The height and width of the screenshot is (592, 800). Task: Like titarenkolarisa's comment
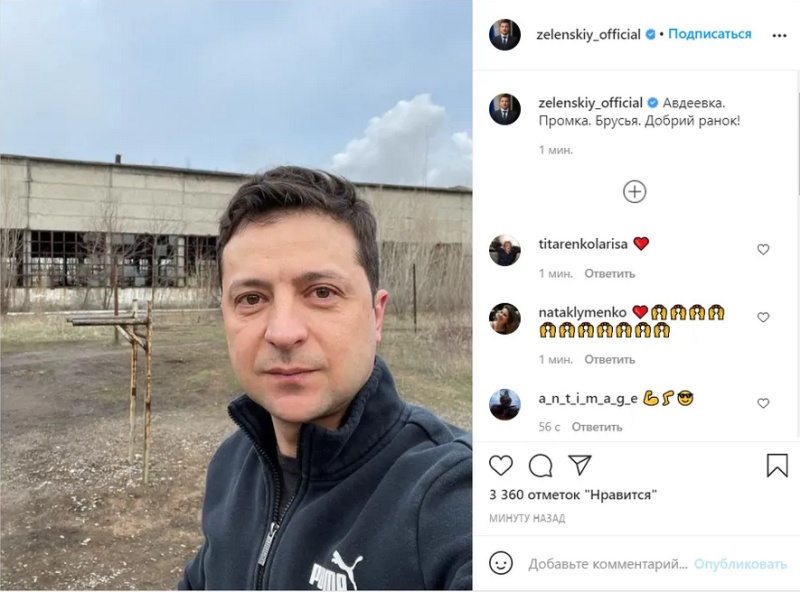(x=763, y=249)
